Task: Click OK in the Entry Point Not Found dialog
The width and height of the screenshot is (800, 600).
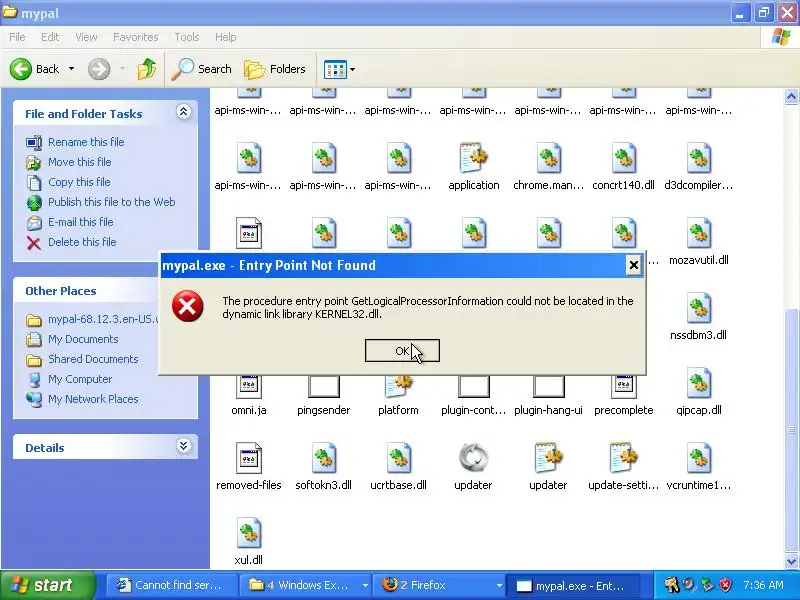Action: [402, 351]
